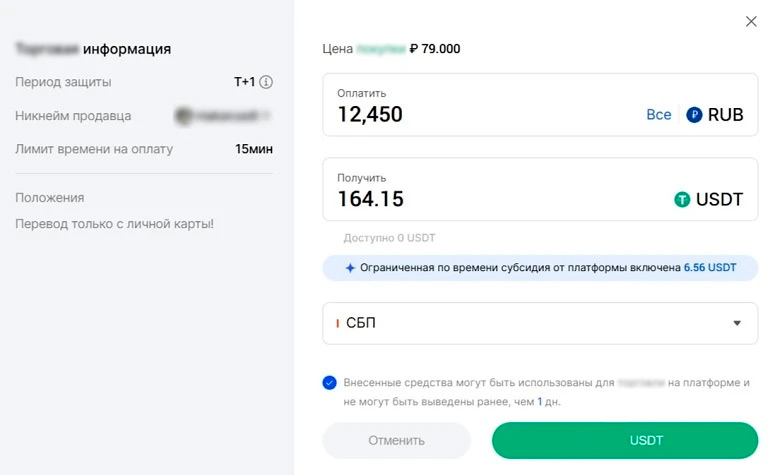
Task: Close the purchase dialog with X
Action: point(751,21)
